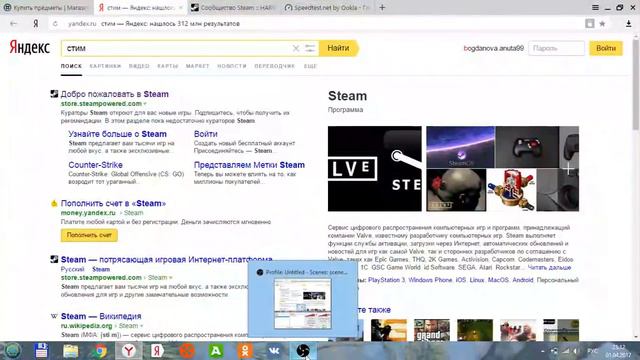Click the 'Windows Phone' platform link
Screen dimensions: 640x360
coord(430,280)
